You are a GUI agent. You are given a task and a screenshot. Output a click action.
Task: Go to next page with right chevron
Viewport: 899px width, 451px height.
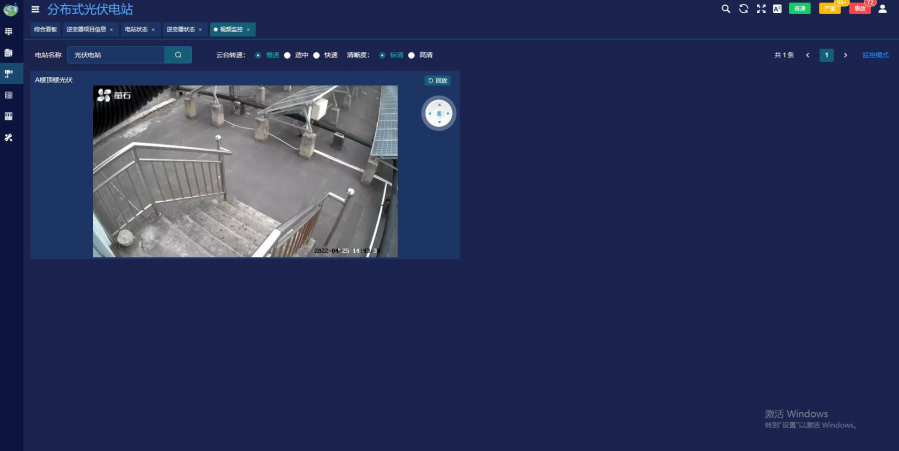coord(845,55)
